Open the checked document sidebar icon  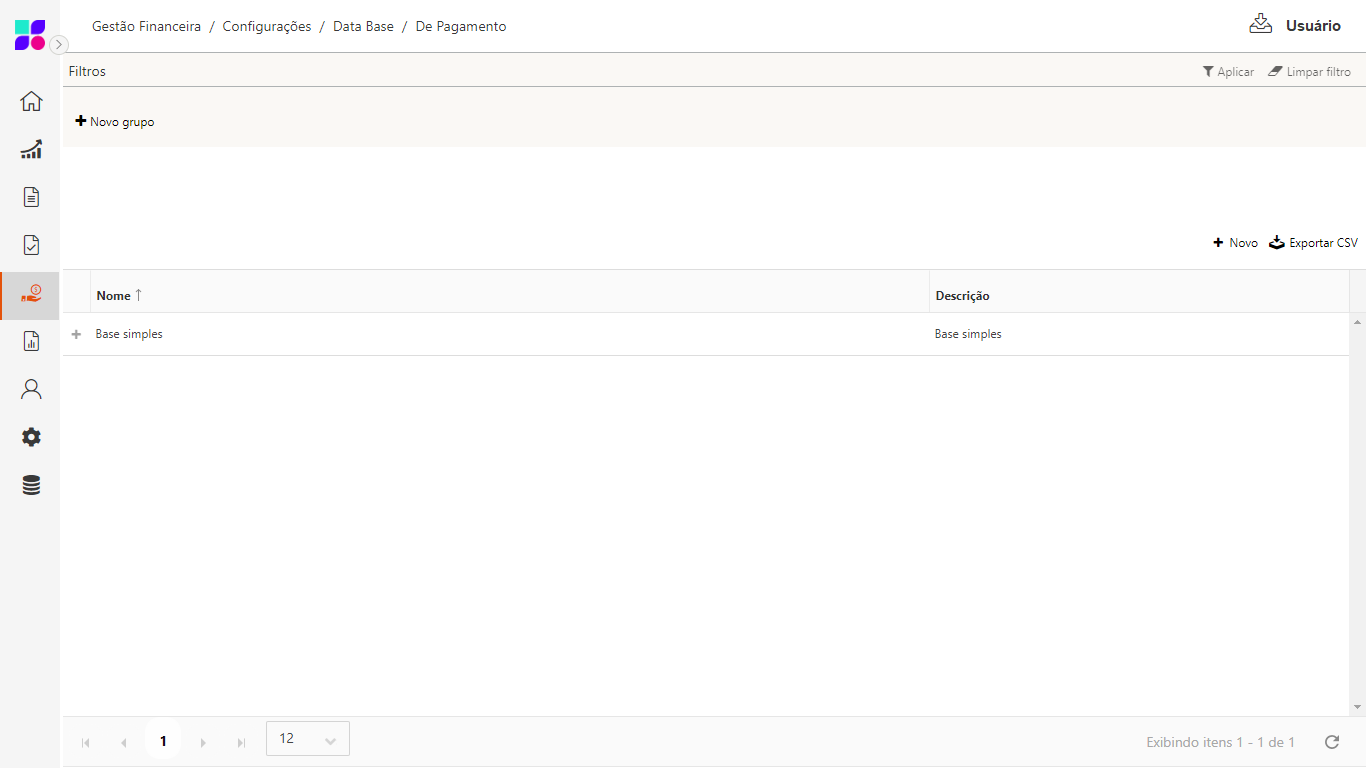[x=31, y=245]
